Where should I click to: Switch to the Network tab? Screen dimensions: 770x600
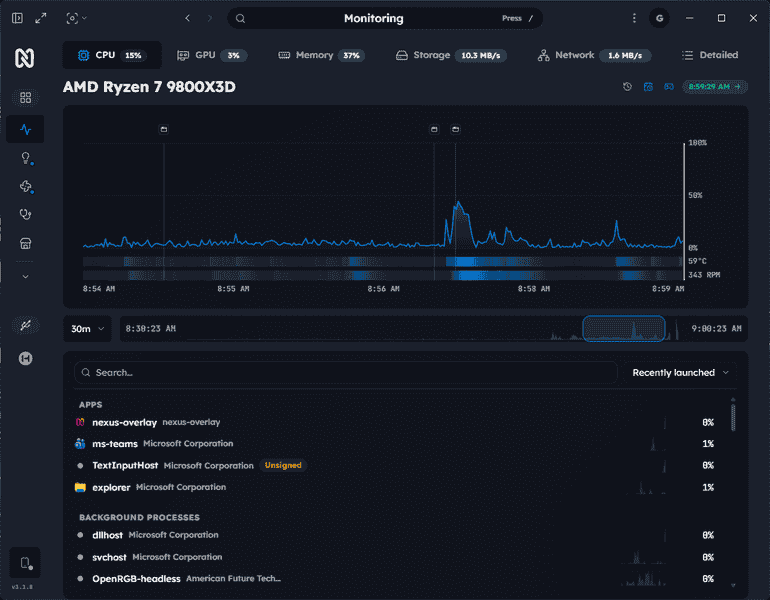pos(594,55)
